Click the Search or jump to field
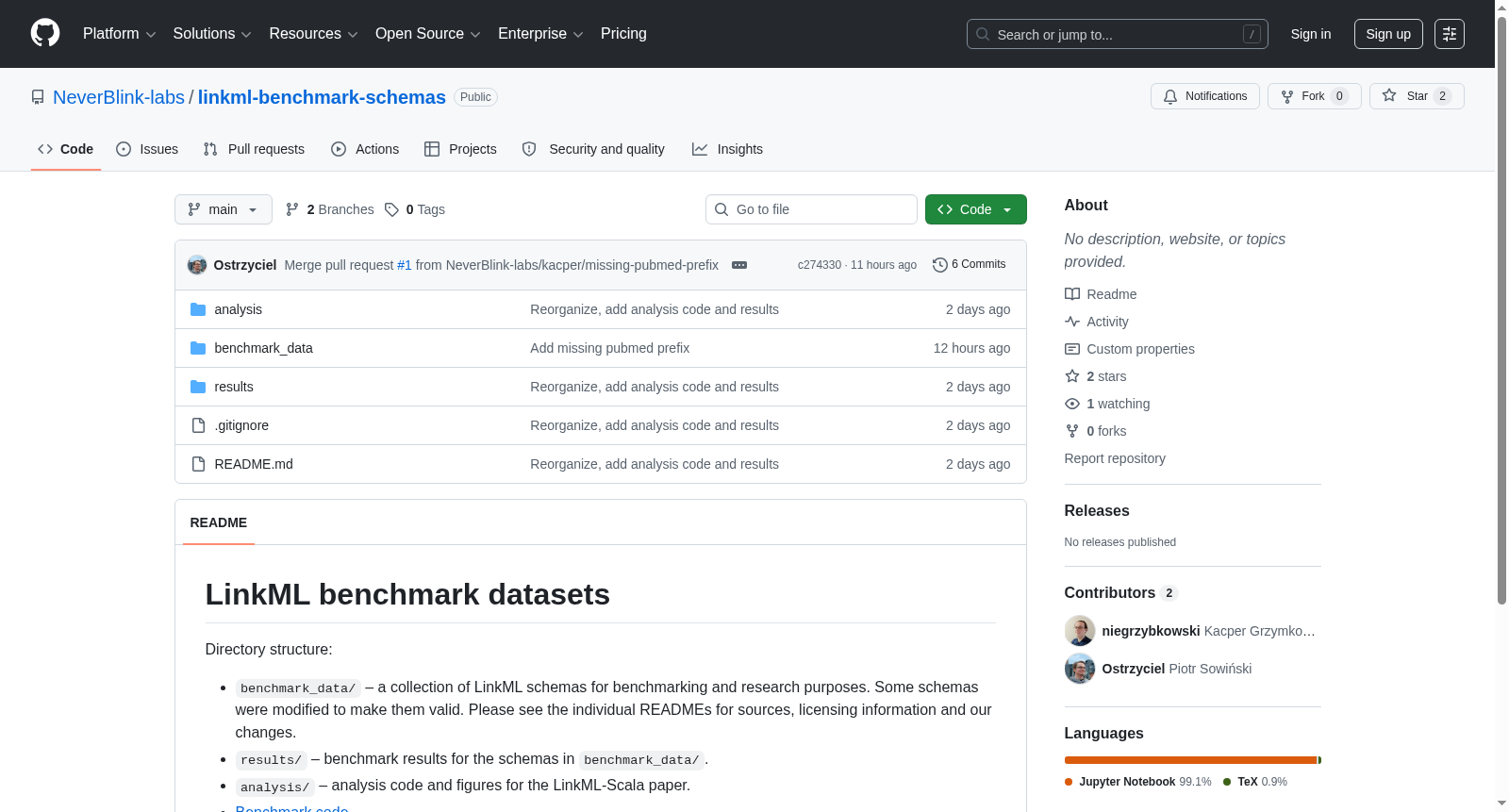The image size is (1509, 812). tap(1118, 34)
